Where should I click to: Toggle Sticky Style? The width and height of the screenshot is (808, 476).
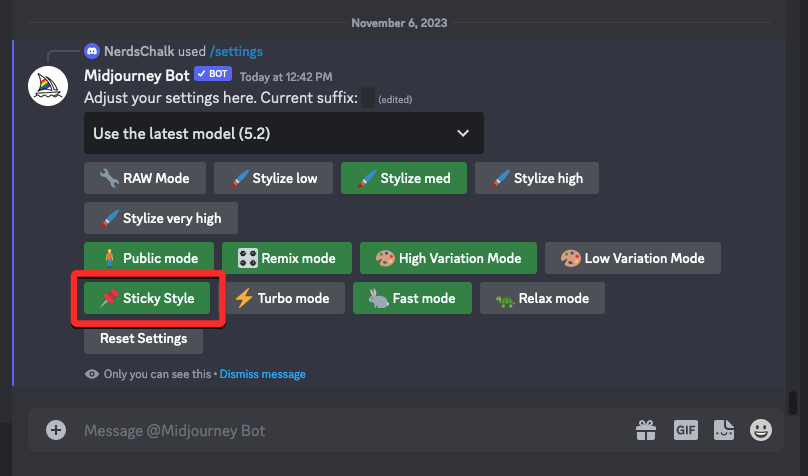coord(147,298)
